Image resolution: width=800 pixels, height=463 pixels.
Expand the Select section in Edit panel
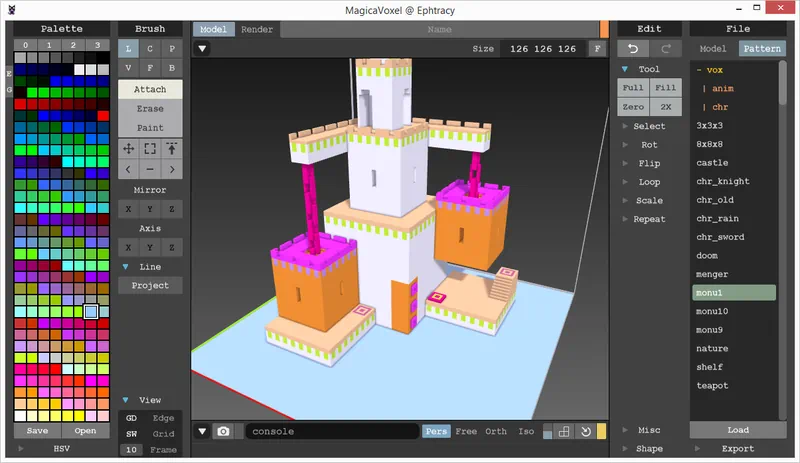[648, 126]
